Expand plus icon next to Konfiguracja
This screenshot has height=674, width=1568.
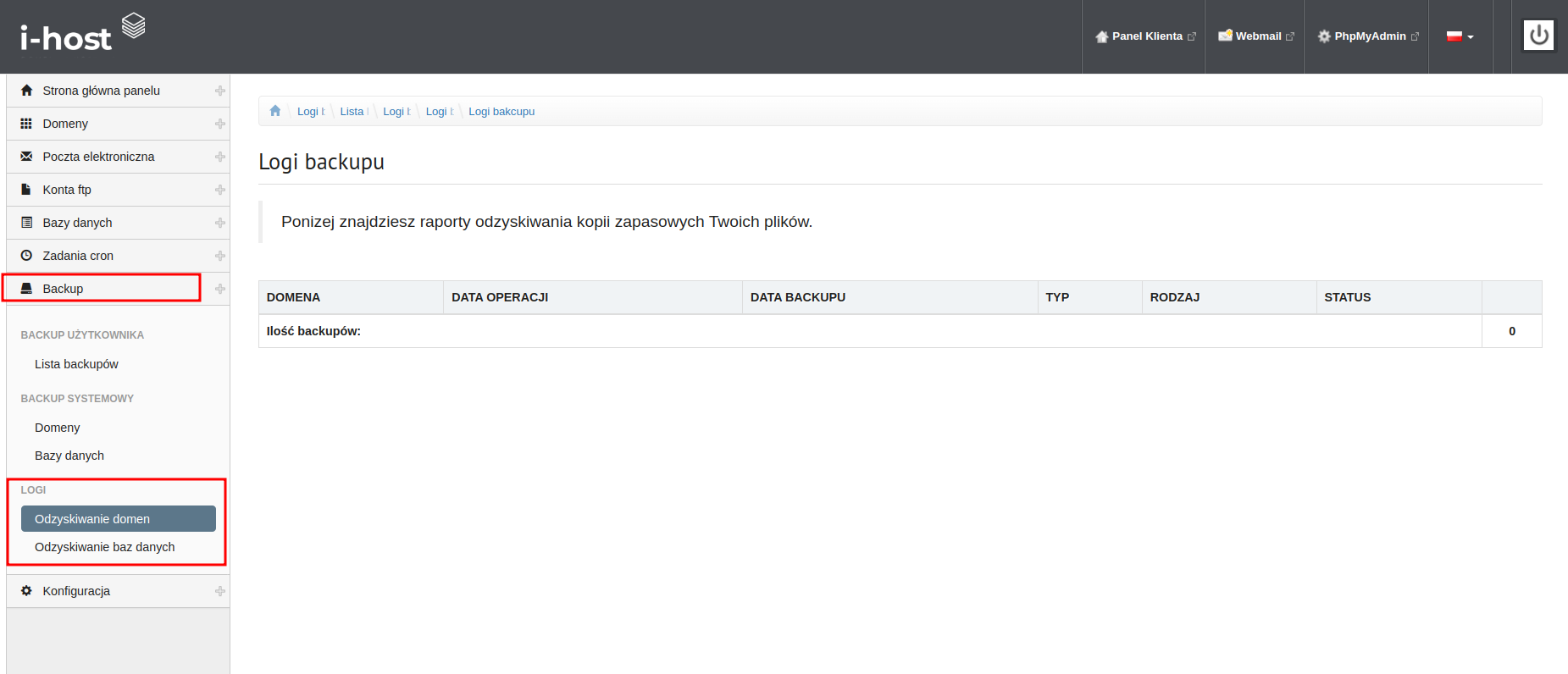click(x=220, y=591)
